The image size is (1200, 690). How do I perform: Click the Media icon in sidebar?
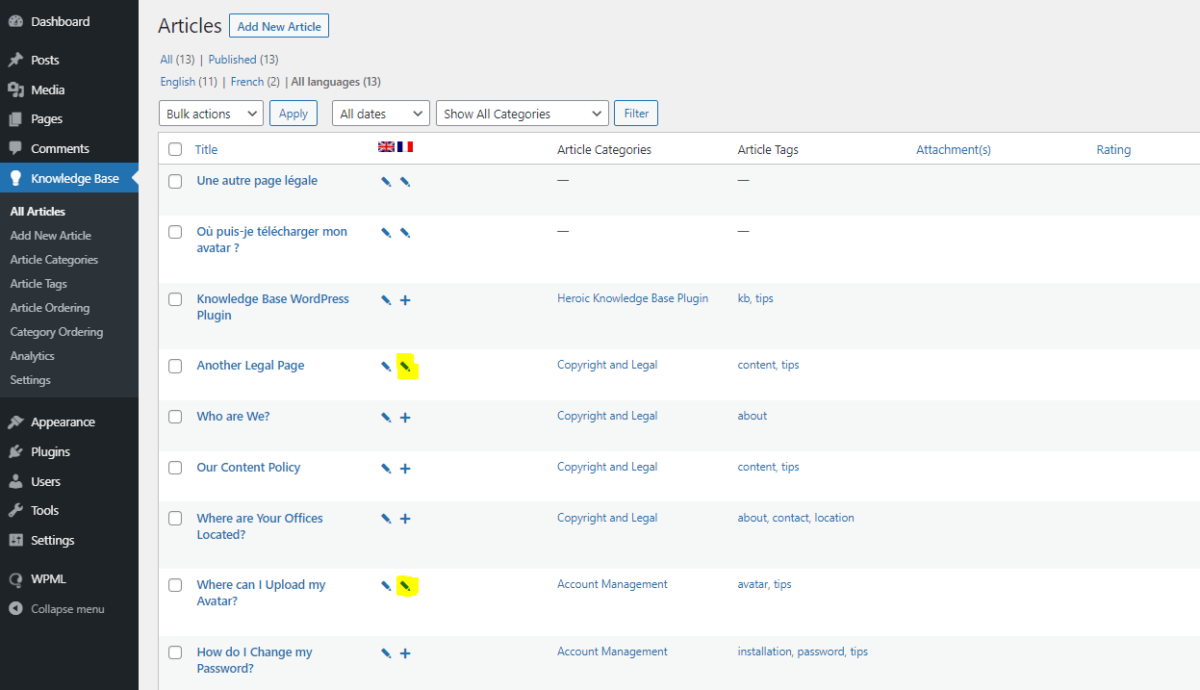15,90
